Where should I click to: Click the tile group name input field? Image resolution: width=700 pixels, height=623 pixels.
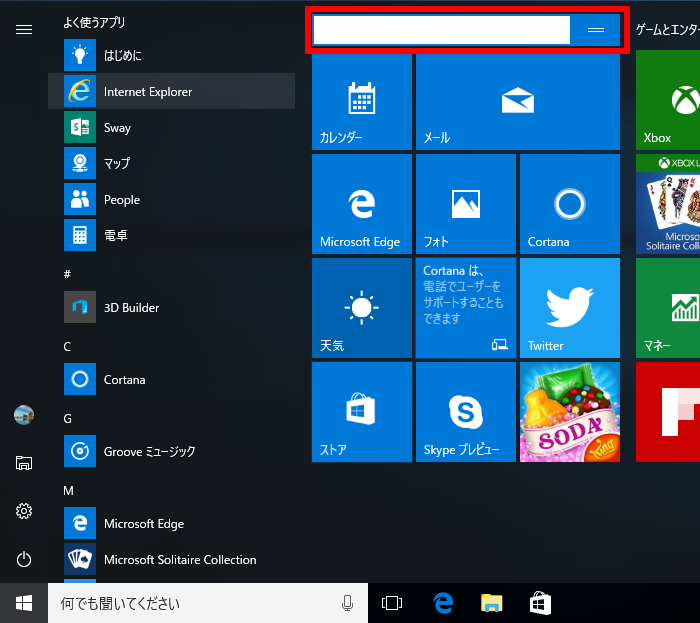point(442,30)
